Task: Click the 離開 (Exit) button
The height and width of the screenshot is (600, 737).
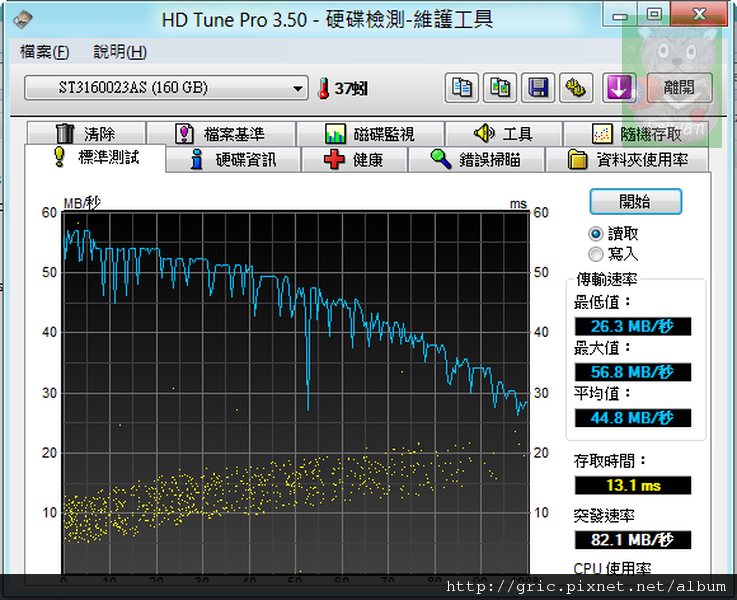Action: point(680,88)
